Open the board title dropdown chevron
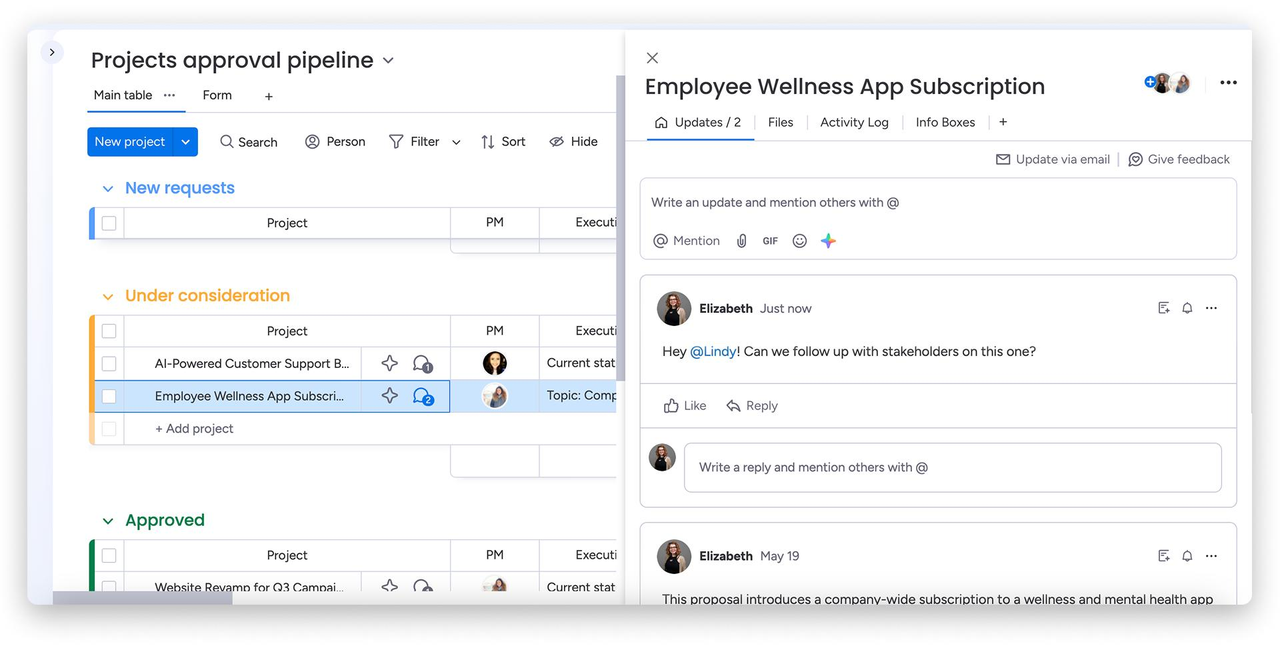The width and height of the screenshot is (1280, 648). 388,61
